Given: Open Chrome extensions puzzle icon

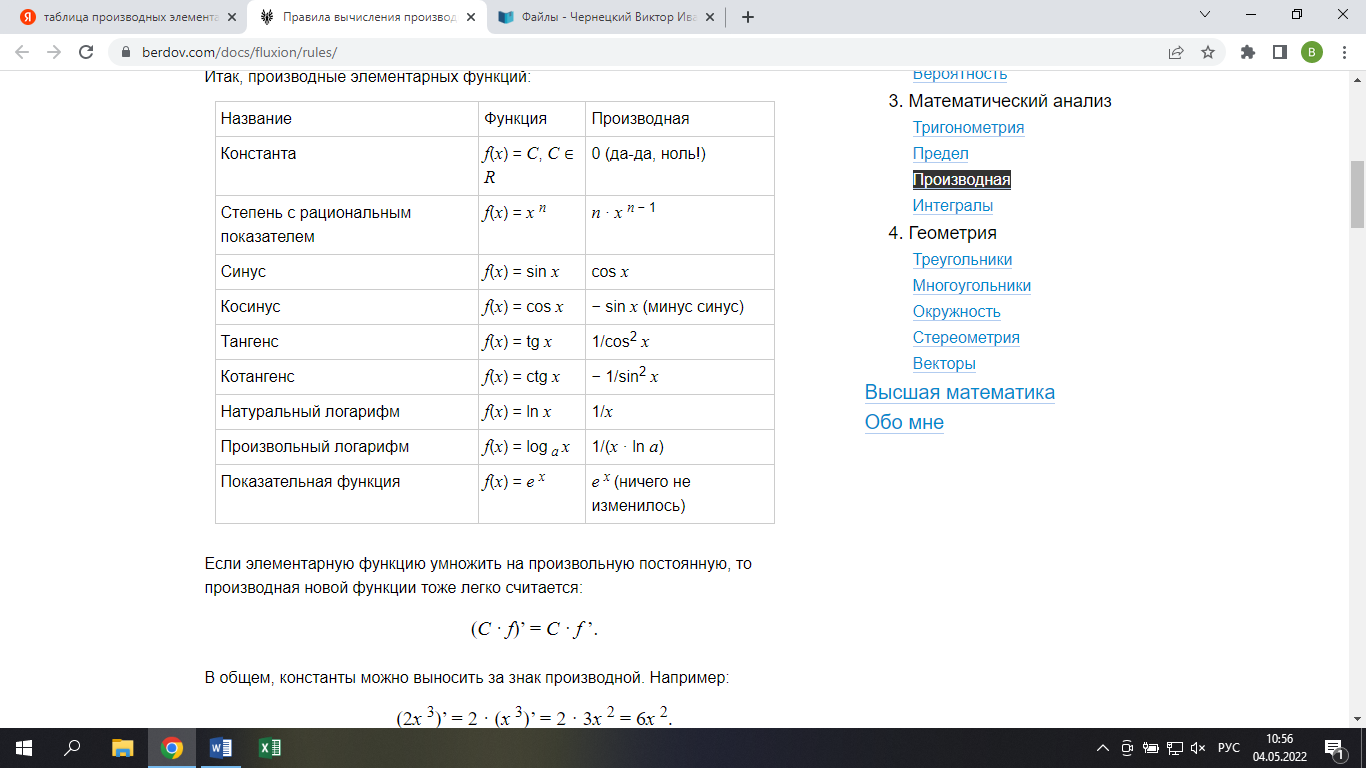Looking at the screenshot, I should (x=1247, y=52).
